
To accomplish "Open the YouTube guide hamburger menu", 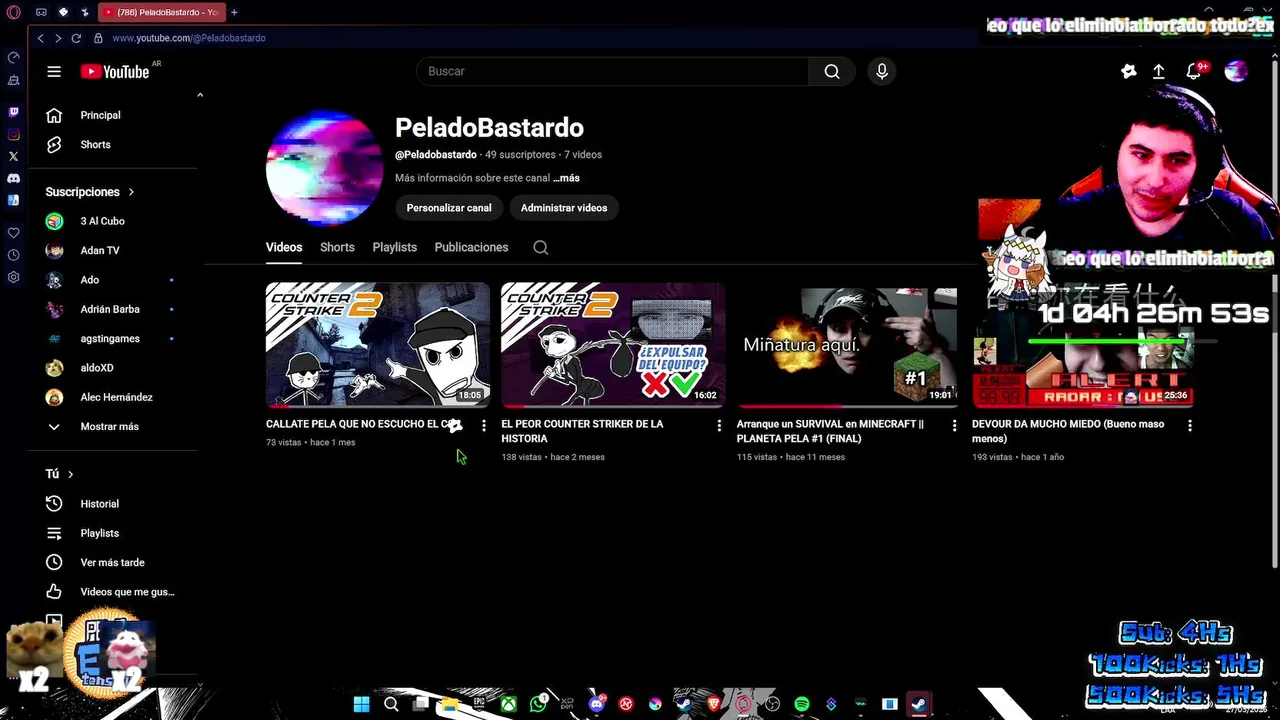I will [x=54, y=71].
